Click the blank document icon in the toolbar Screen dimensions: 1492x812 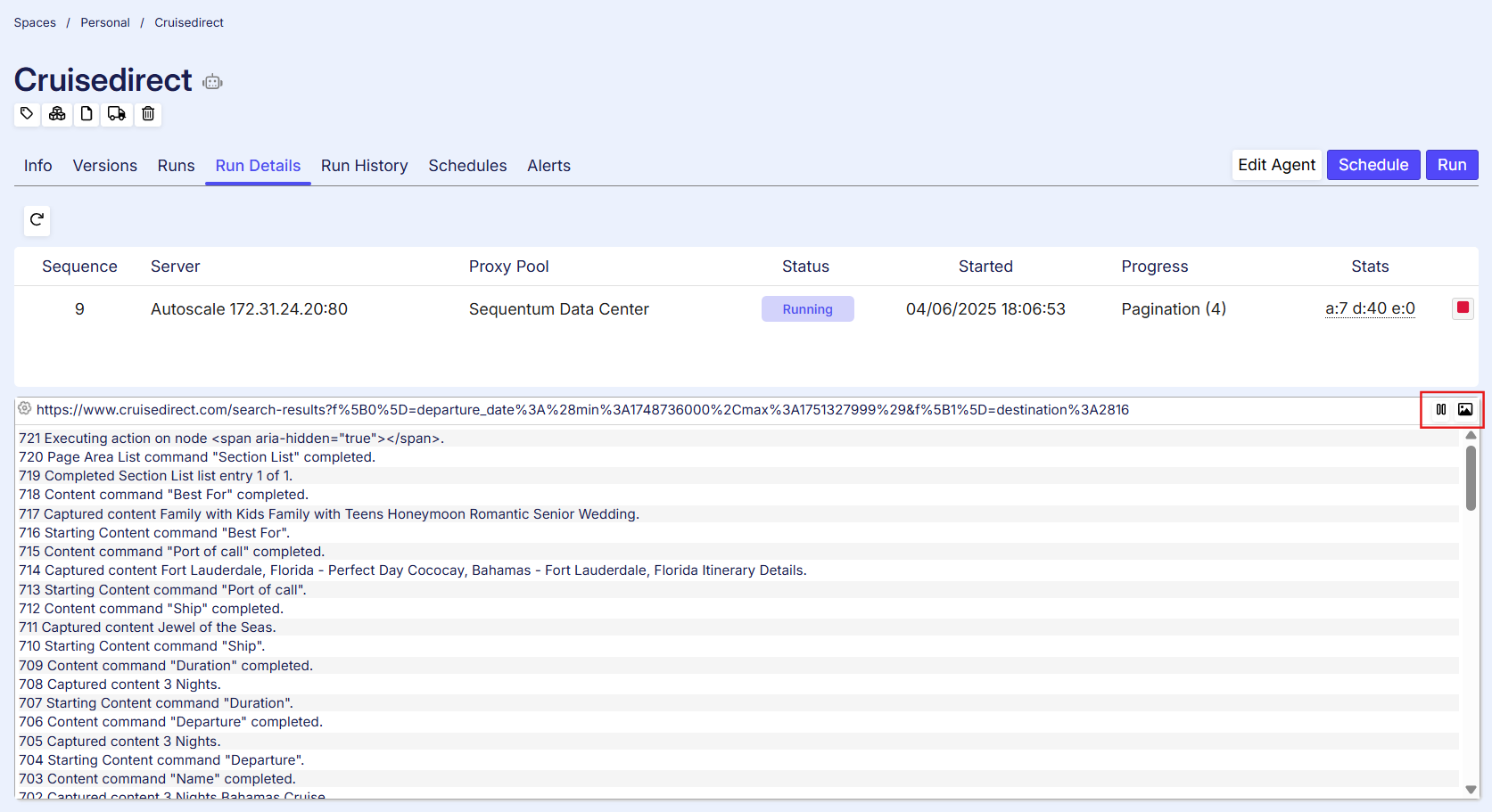(x=87, y=113)
